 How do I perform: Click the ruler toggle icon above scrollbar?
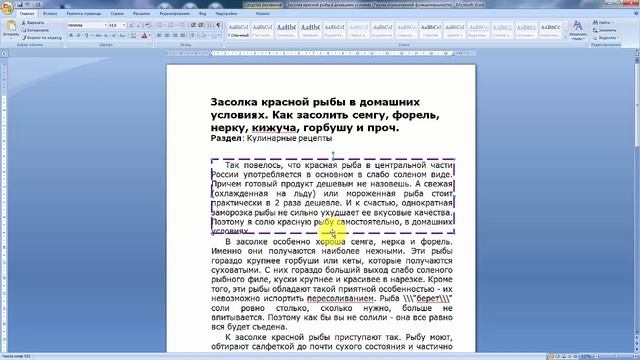[x=637, y=53]
